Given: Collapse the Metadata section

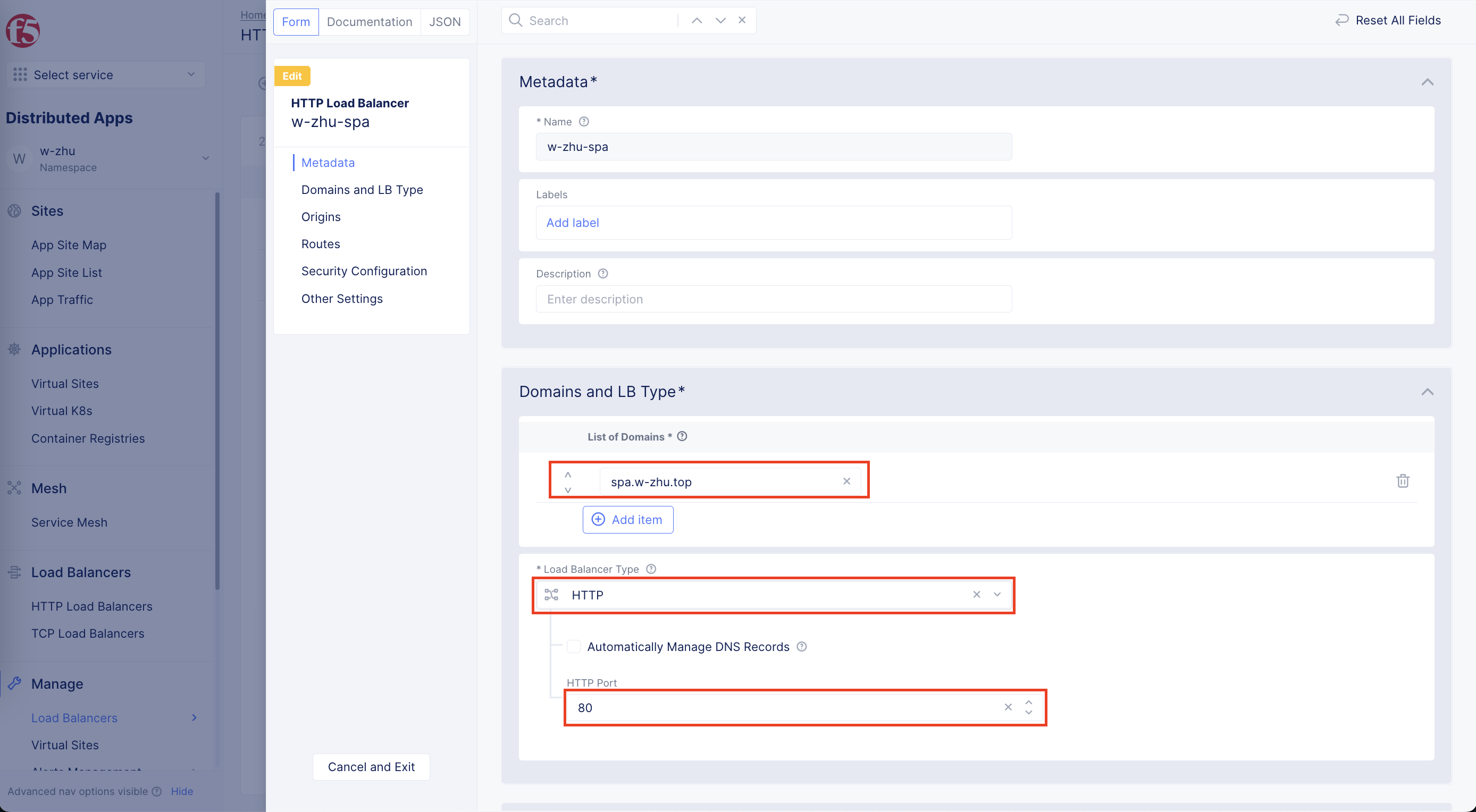Looking at the screenshot, I should [1427, 82].
